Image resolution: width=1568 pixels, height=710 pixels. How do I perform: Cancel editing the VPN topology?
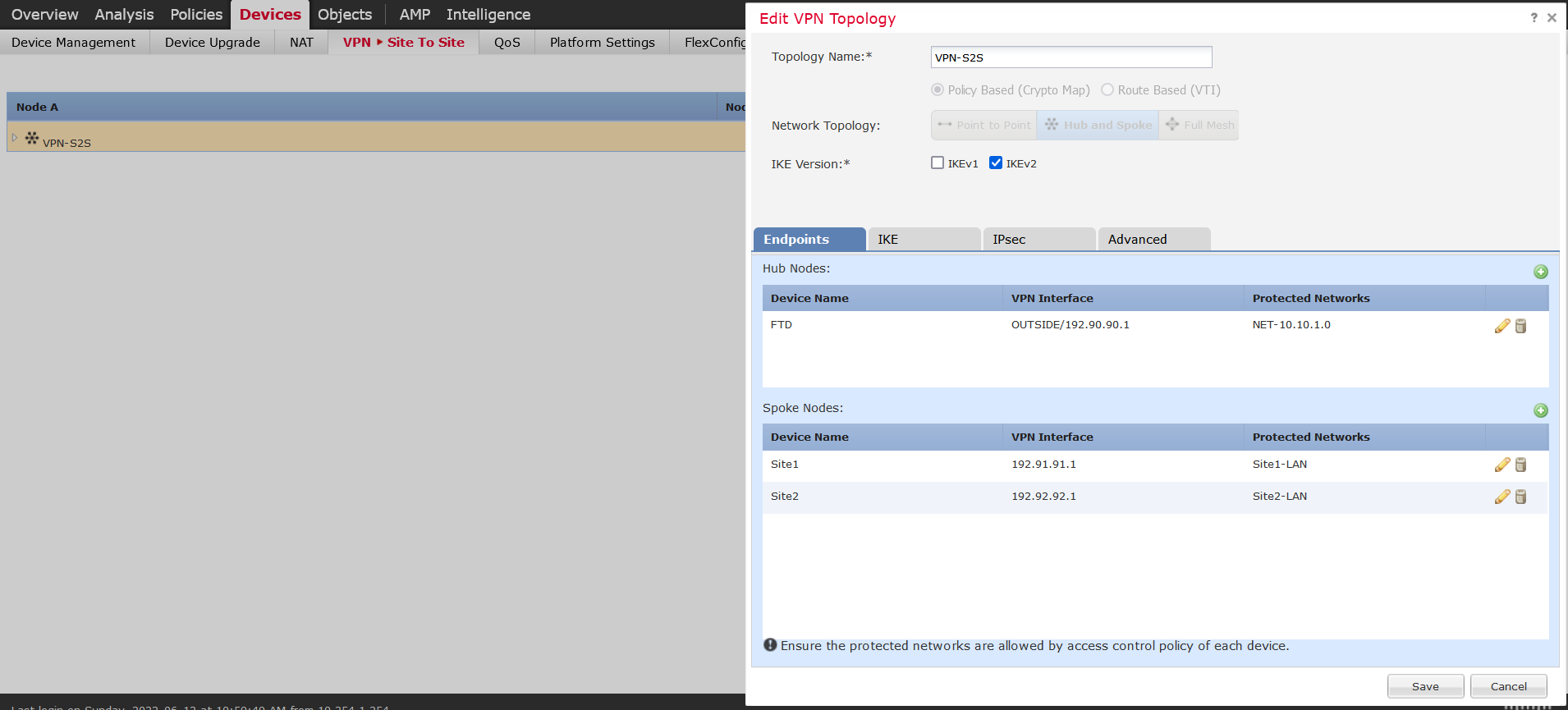(1509, 686)
